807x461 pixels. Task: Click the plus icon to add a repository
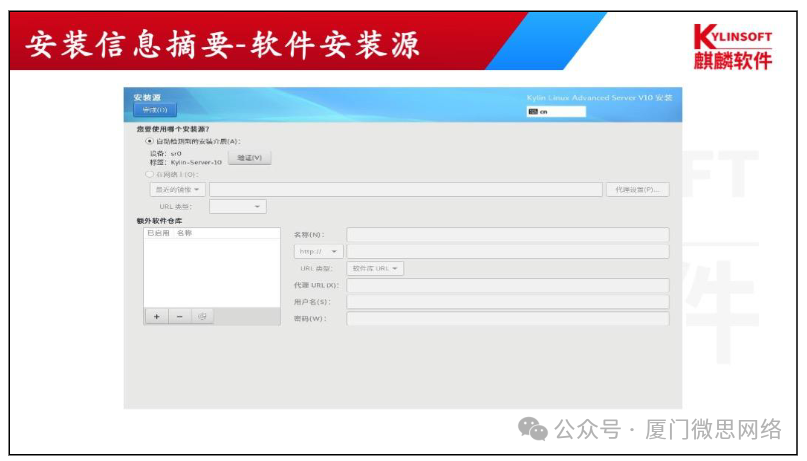point(156,316)
